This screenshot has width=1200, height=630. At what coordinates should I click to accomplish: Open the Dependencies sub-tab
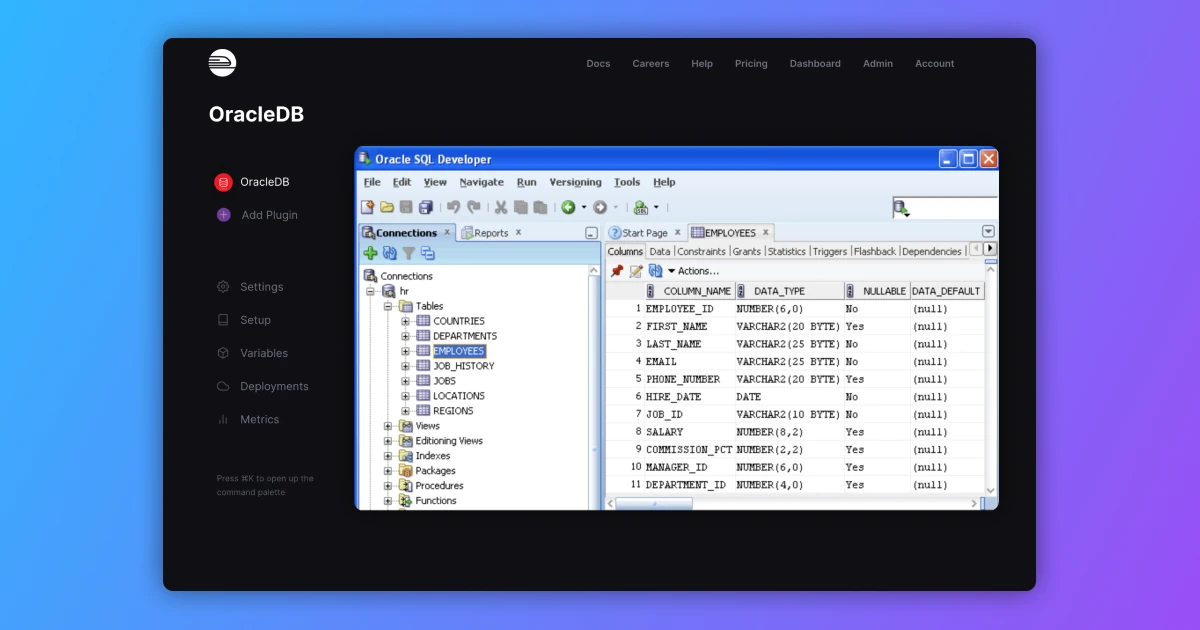coord(932,251)
